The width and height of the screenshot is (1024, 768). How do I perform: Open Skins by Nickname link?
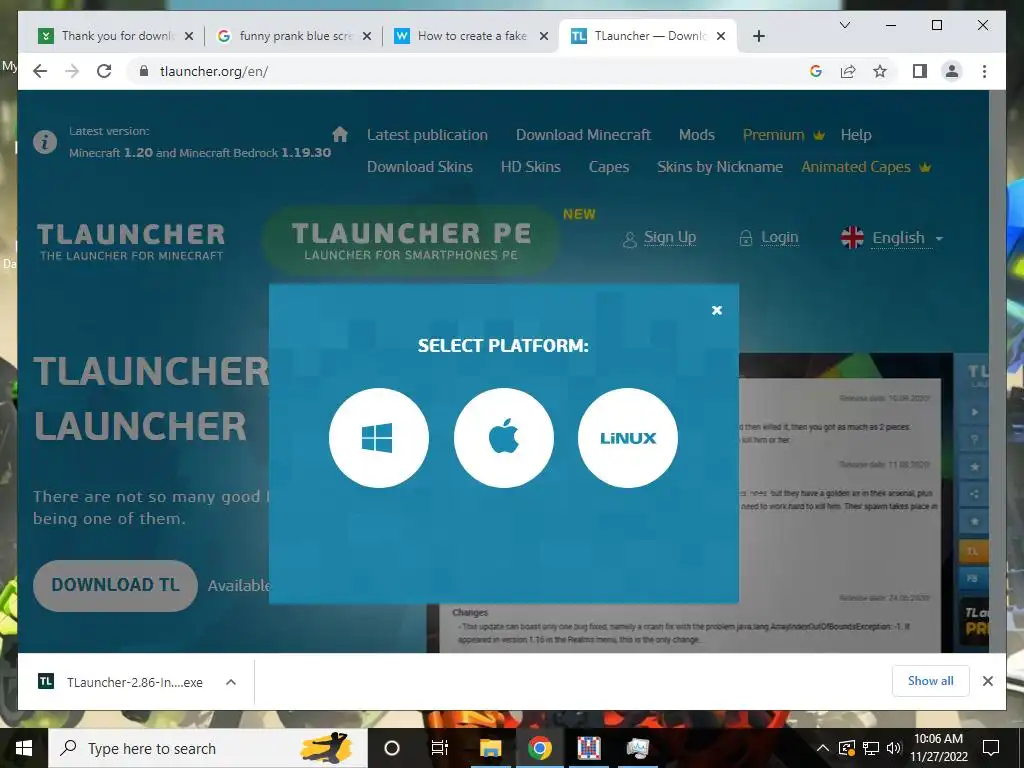pyautogui.click(x=720, y=167)
